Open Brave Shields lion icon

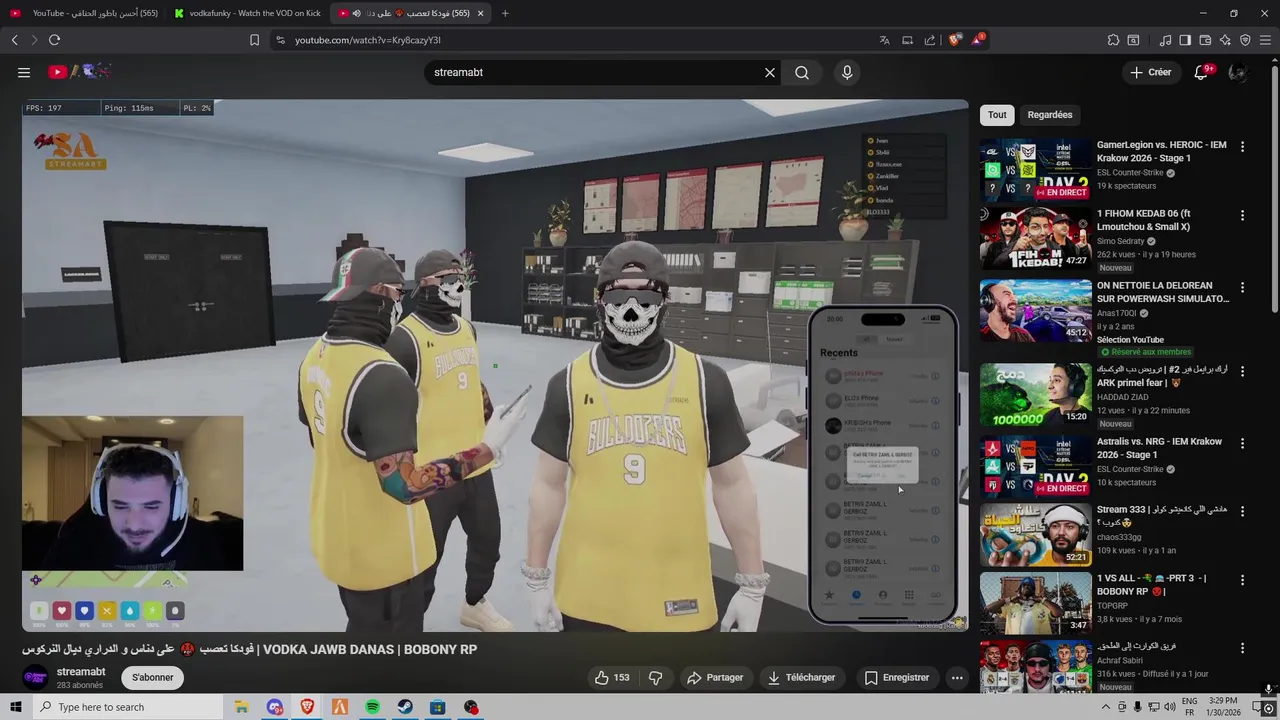point(954,40)
